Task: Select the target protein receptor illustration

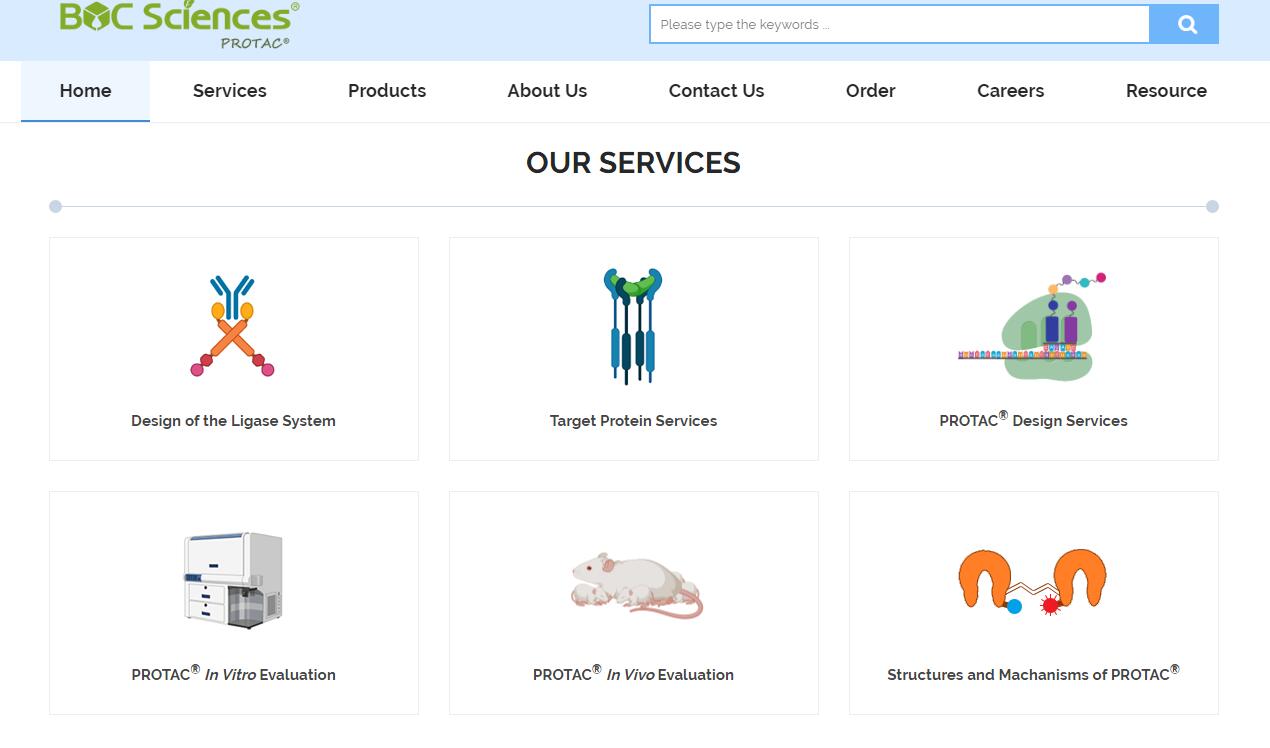Action: click(633, 325)
